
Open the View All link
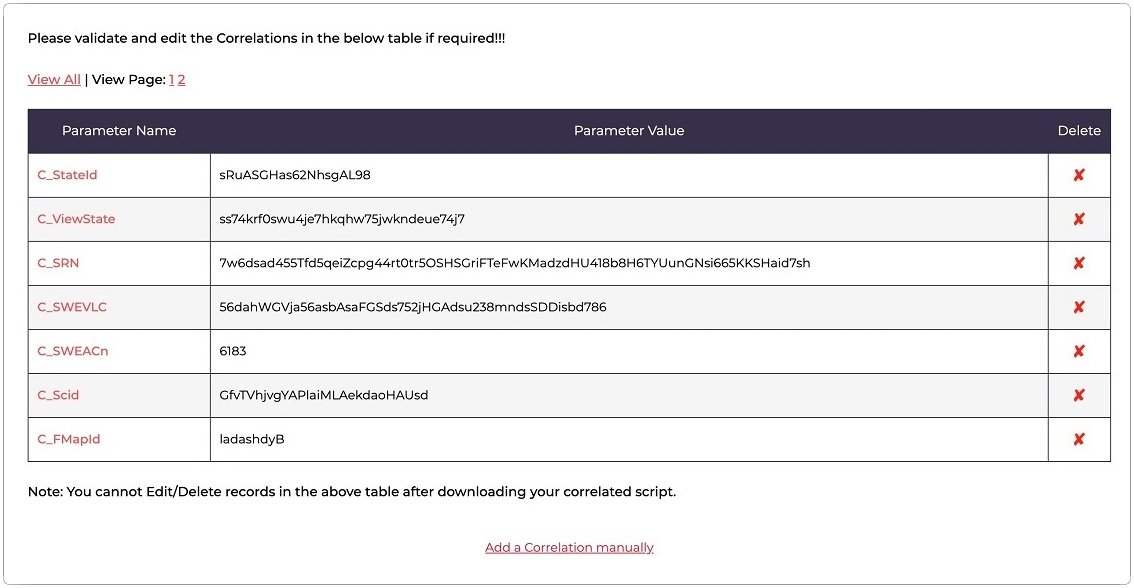pyautogui.click(x=54, y=80)
